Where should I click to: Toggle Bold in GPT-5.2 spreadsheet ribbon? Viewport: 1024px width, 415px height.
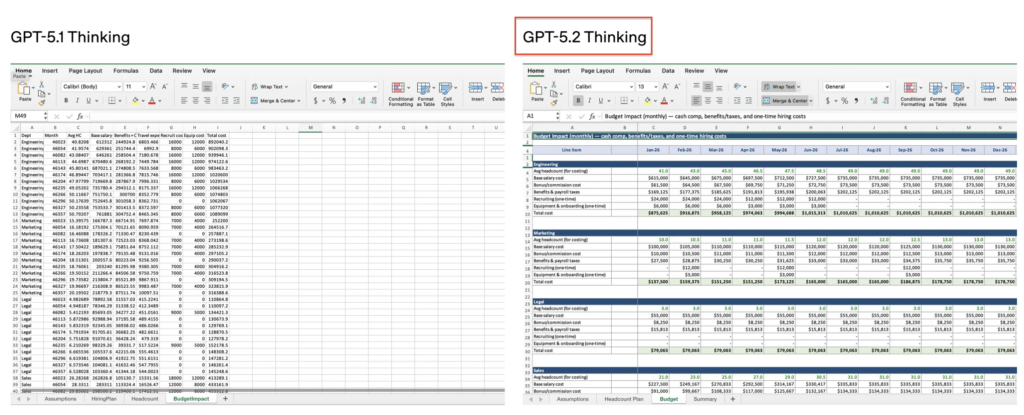(575, 101)
